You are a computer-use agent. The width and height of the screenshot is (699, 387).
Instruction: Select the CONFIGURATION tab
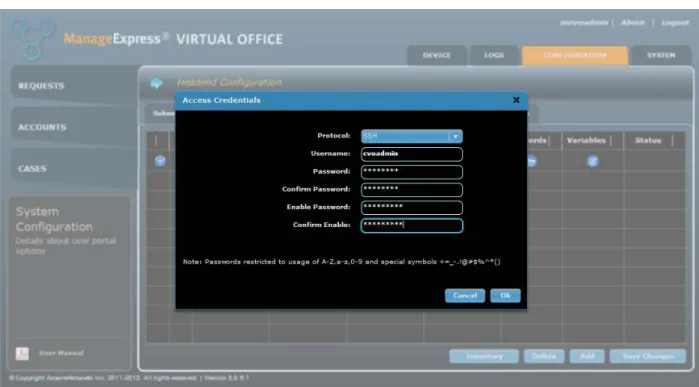coord(575,55)
